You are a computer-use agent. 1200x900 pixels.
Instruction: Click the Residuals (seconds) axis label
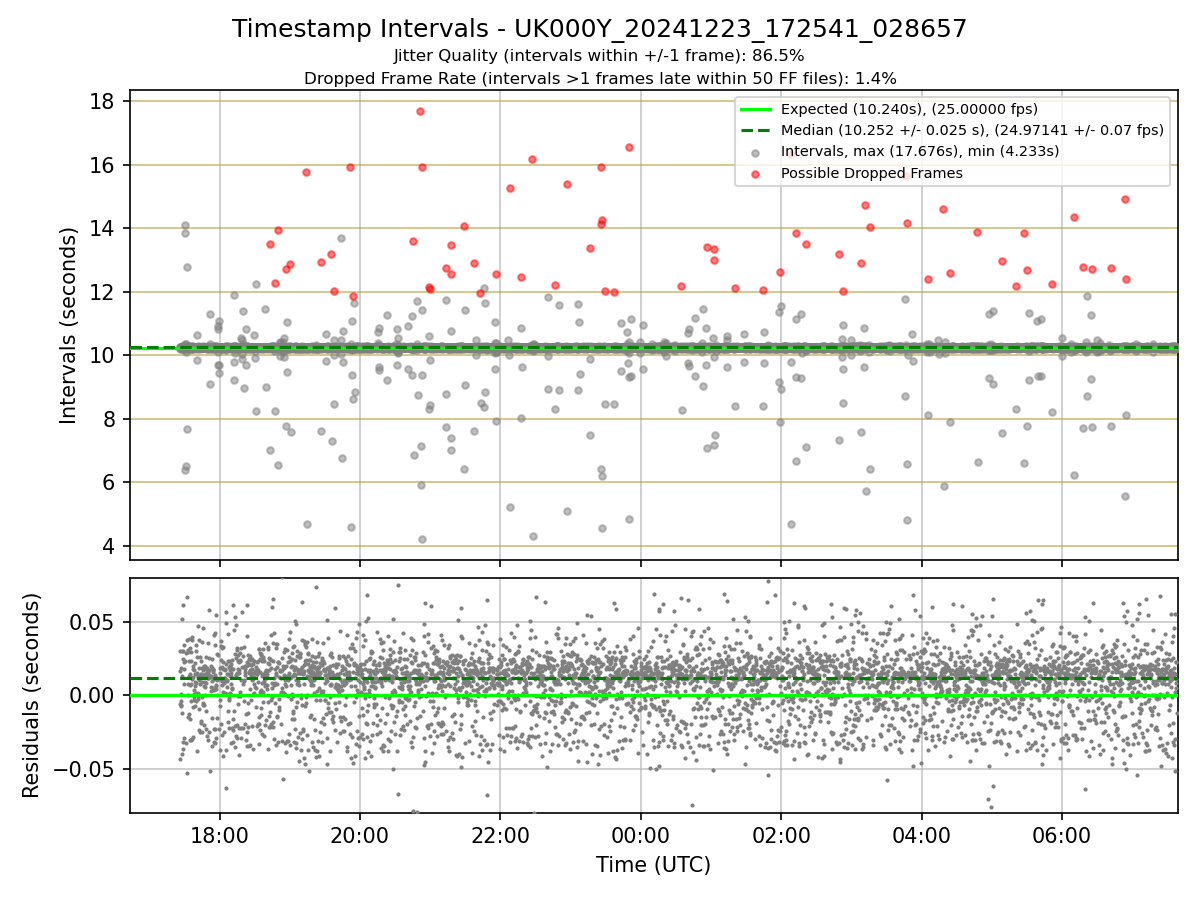pos(31,695)
